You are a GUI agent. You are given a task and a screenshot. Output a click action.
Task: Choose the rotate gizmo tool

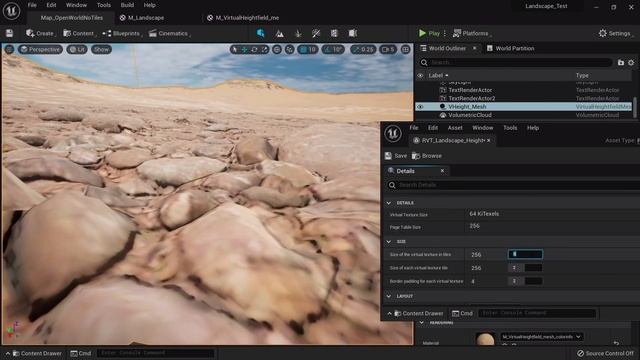(x=254, y=49)
